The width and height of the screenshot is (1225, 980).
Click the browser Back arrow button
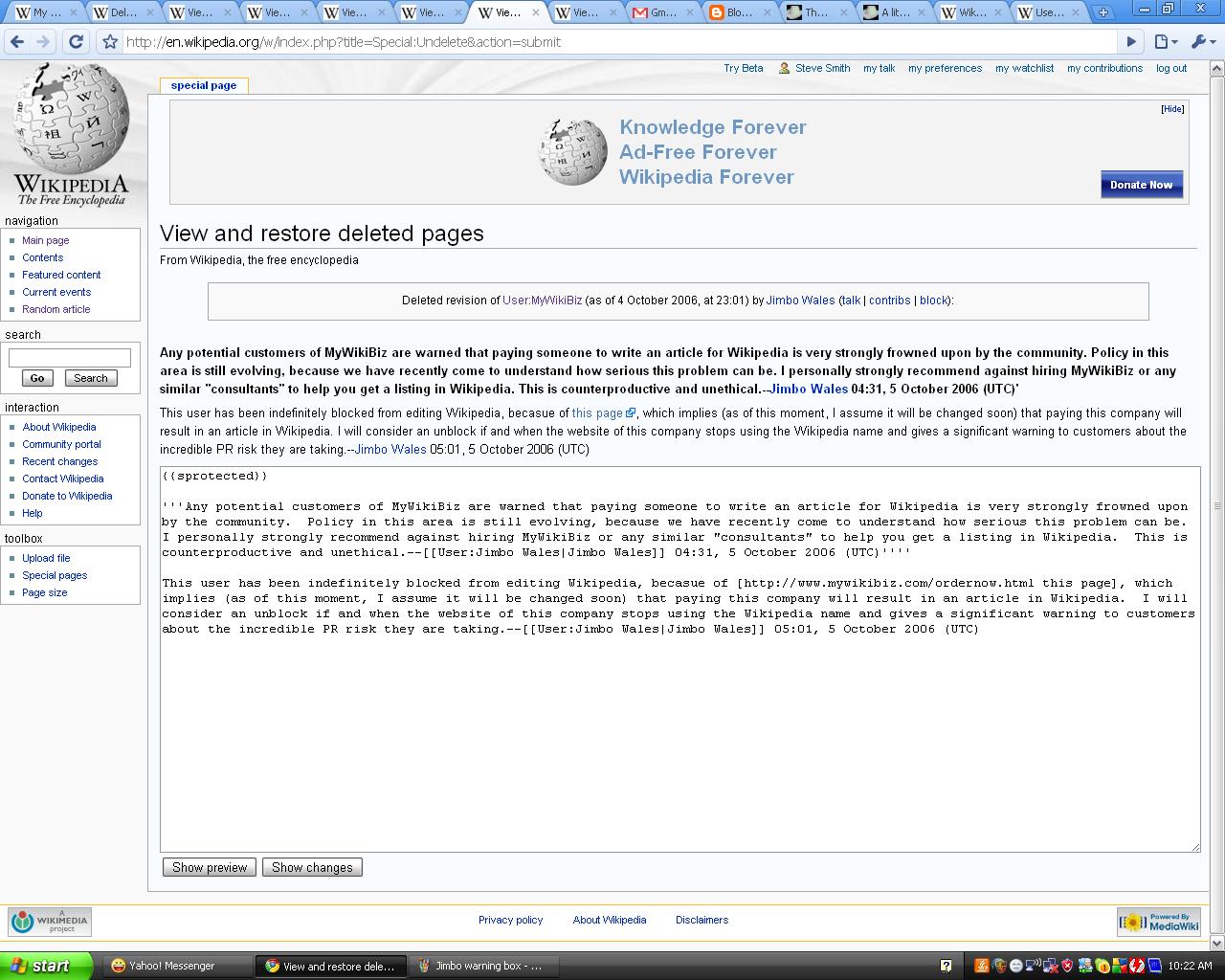(16, 42)
